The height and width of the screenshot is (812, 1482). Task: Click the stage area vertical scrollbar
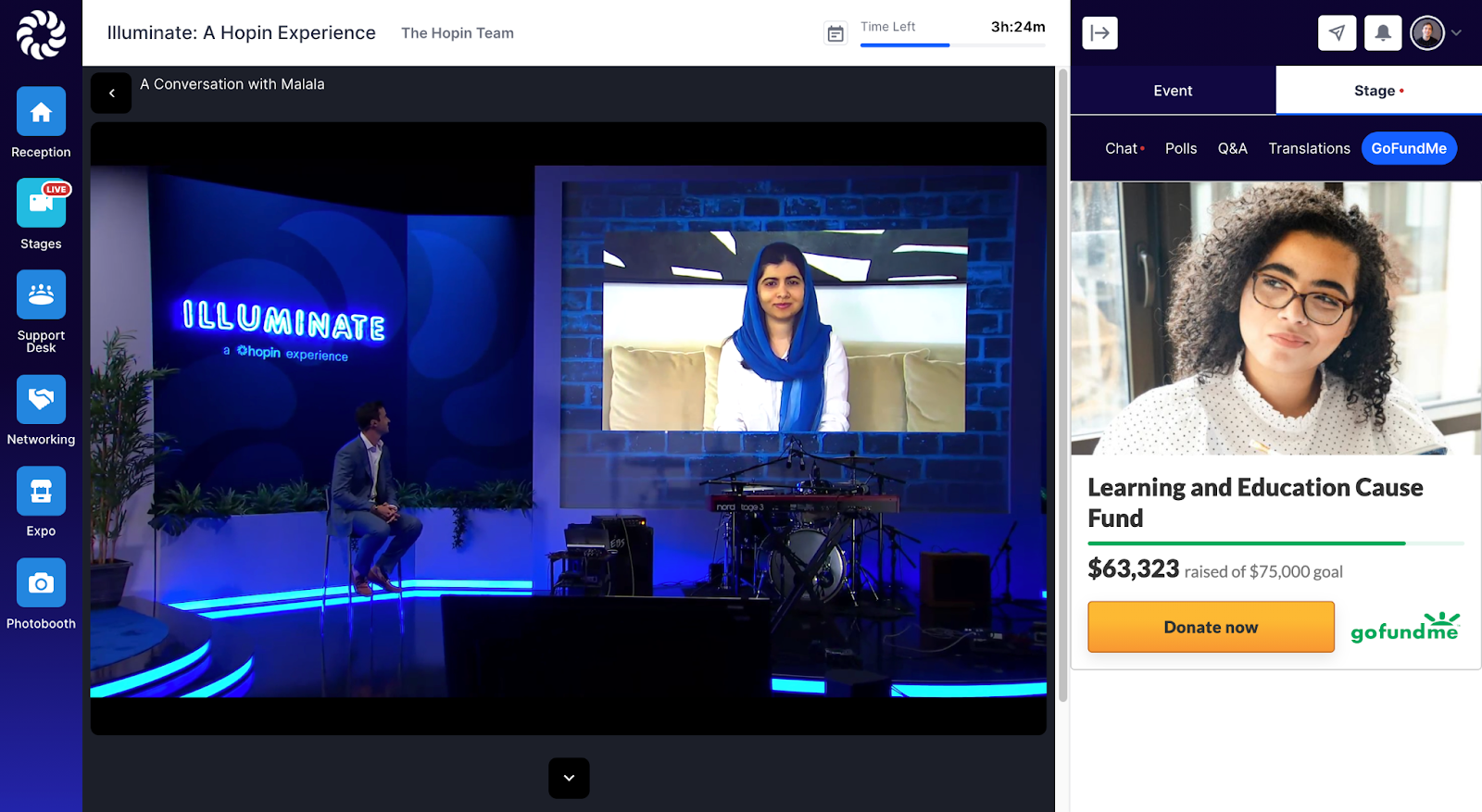coord(1062,384)
